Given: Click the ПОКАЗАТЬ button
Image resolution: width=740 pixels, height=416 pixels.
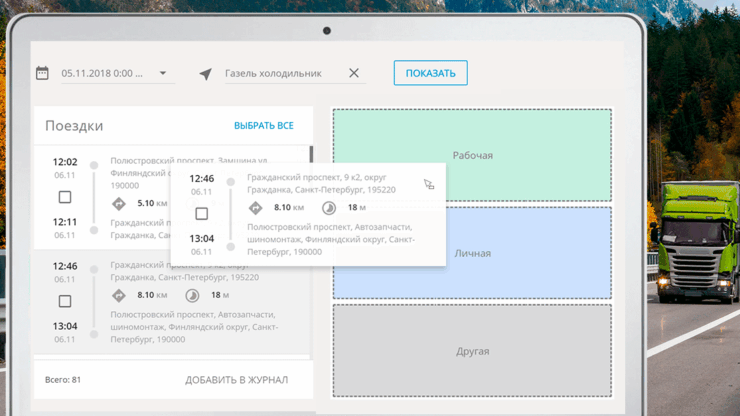Looking at the screenshot, I should [431, 73].
